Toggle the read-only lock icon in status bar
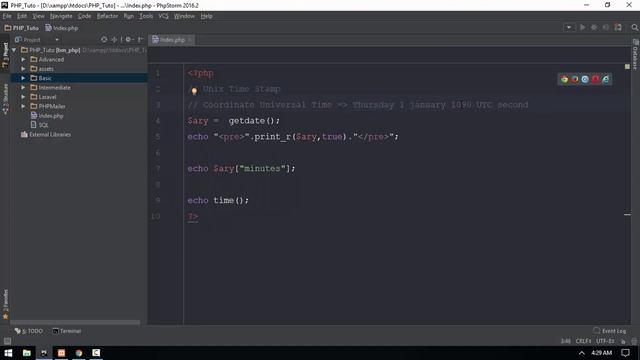The image size is (640, 360). [x=623, y=341]
